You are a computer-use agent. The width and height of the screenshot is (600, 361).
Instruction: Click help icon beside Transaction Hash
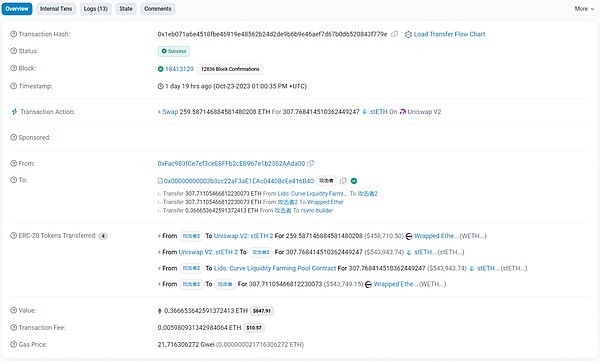(x=13, y=34)
